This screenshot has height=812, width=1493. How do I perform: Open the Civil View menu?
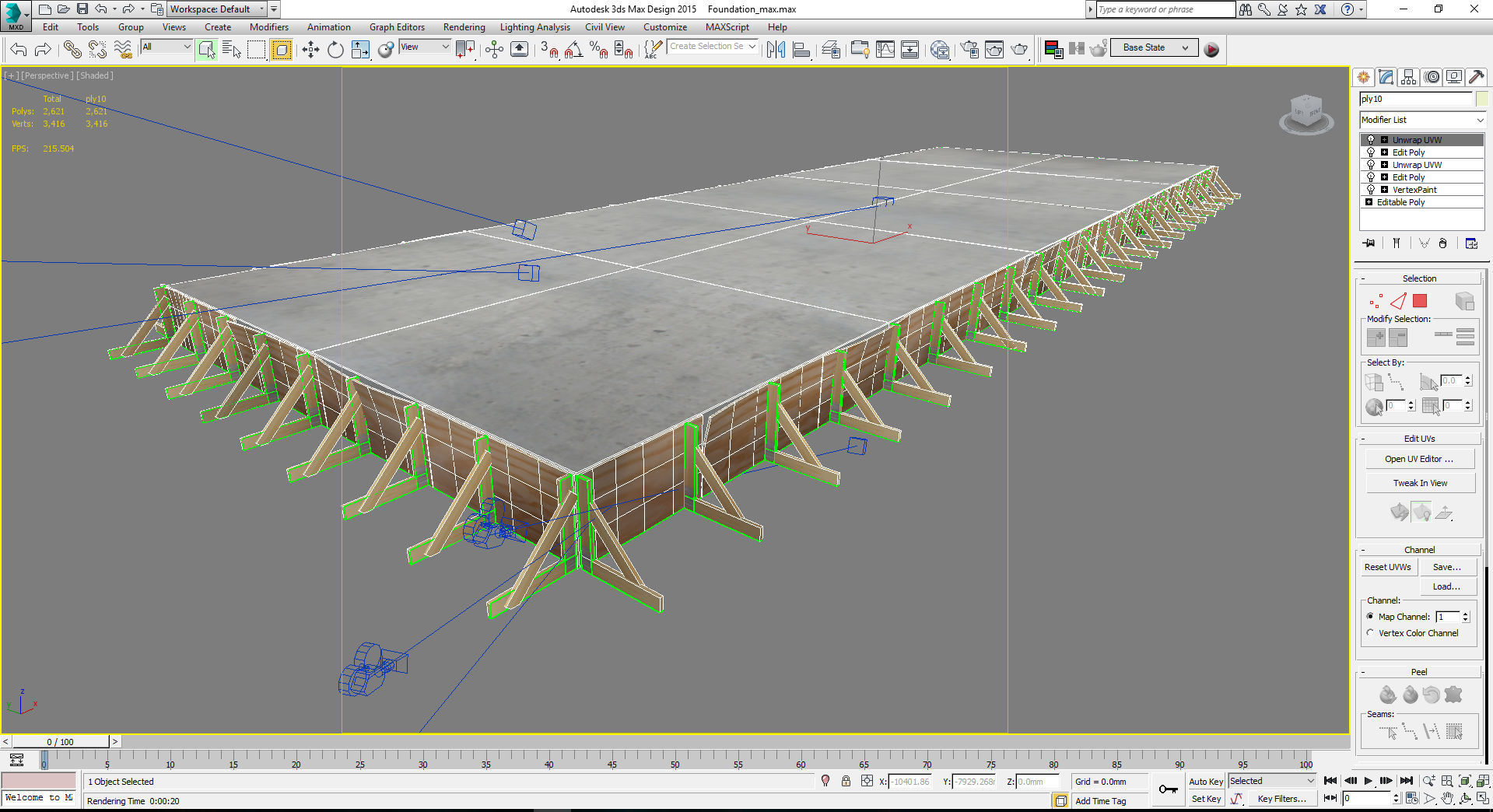(605, 27)
